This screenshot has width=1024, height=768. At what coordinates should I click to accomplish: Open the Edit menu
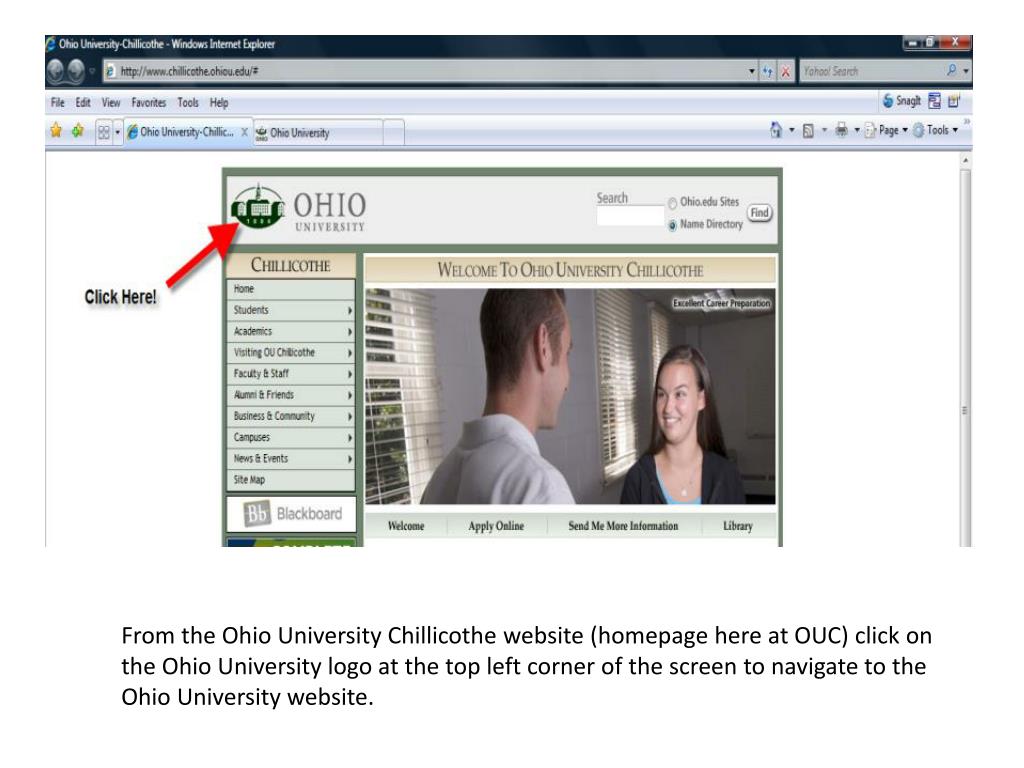tap(83, 103)
